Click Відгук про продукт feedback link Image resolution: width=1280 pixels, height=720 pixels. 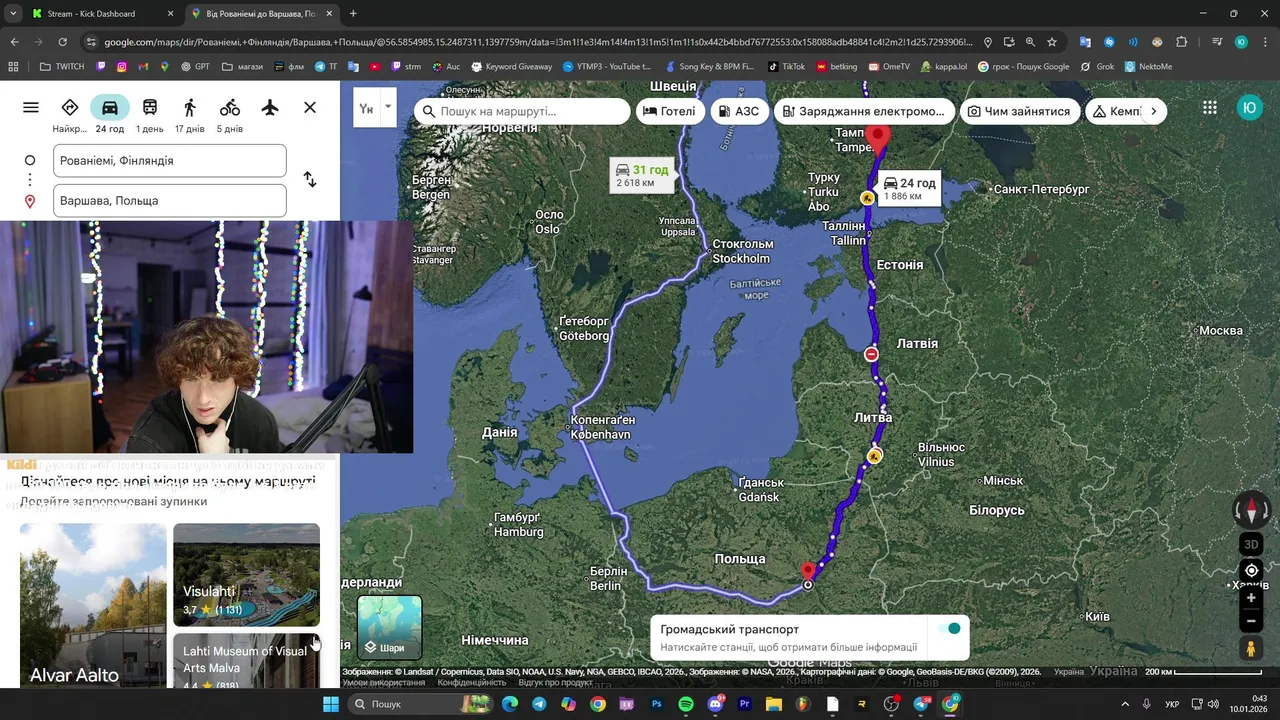pyautogui.click(x=555, y=683)
